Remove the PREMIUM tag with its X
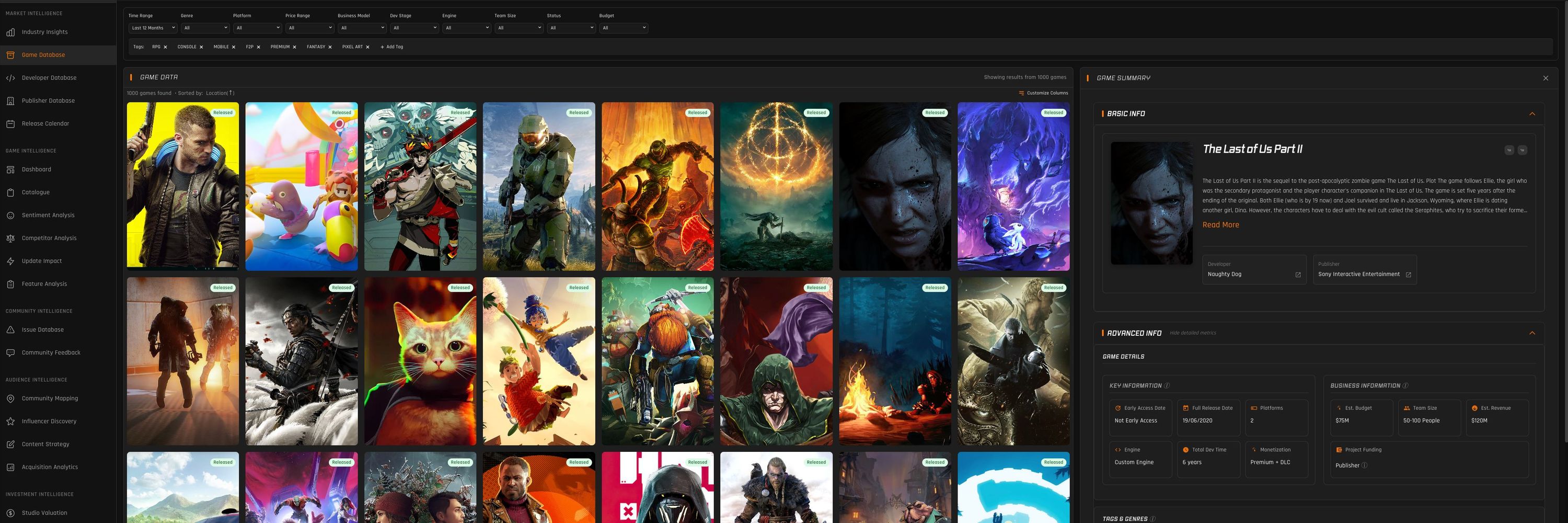 click(x=294, y=47)
